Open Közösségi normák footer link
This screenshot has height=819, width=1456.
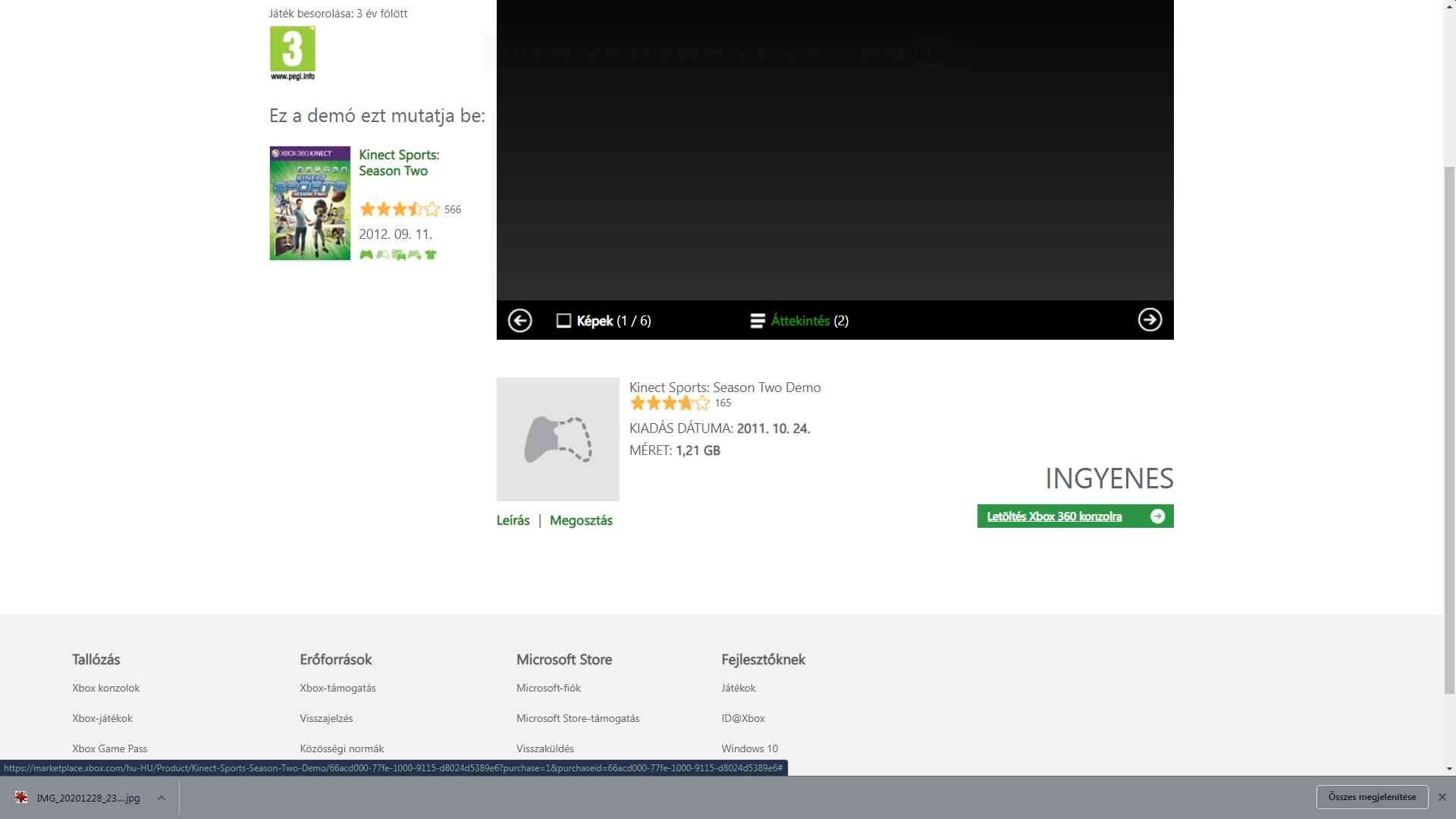pos(342,748)
